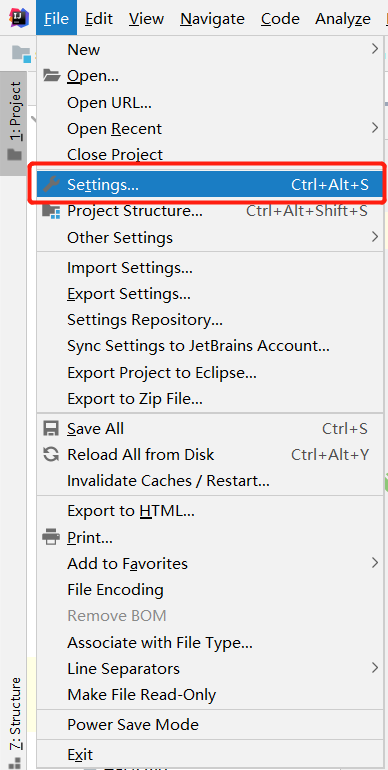This screenshot has width=388, height=770.
Task: Toggle Power Save Mode
Action: coord(210,724)
